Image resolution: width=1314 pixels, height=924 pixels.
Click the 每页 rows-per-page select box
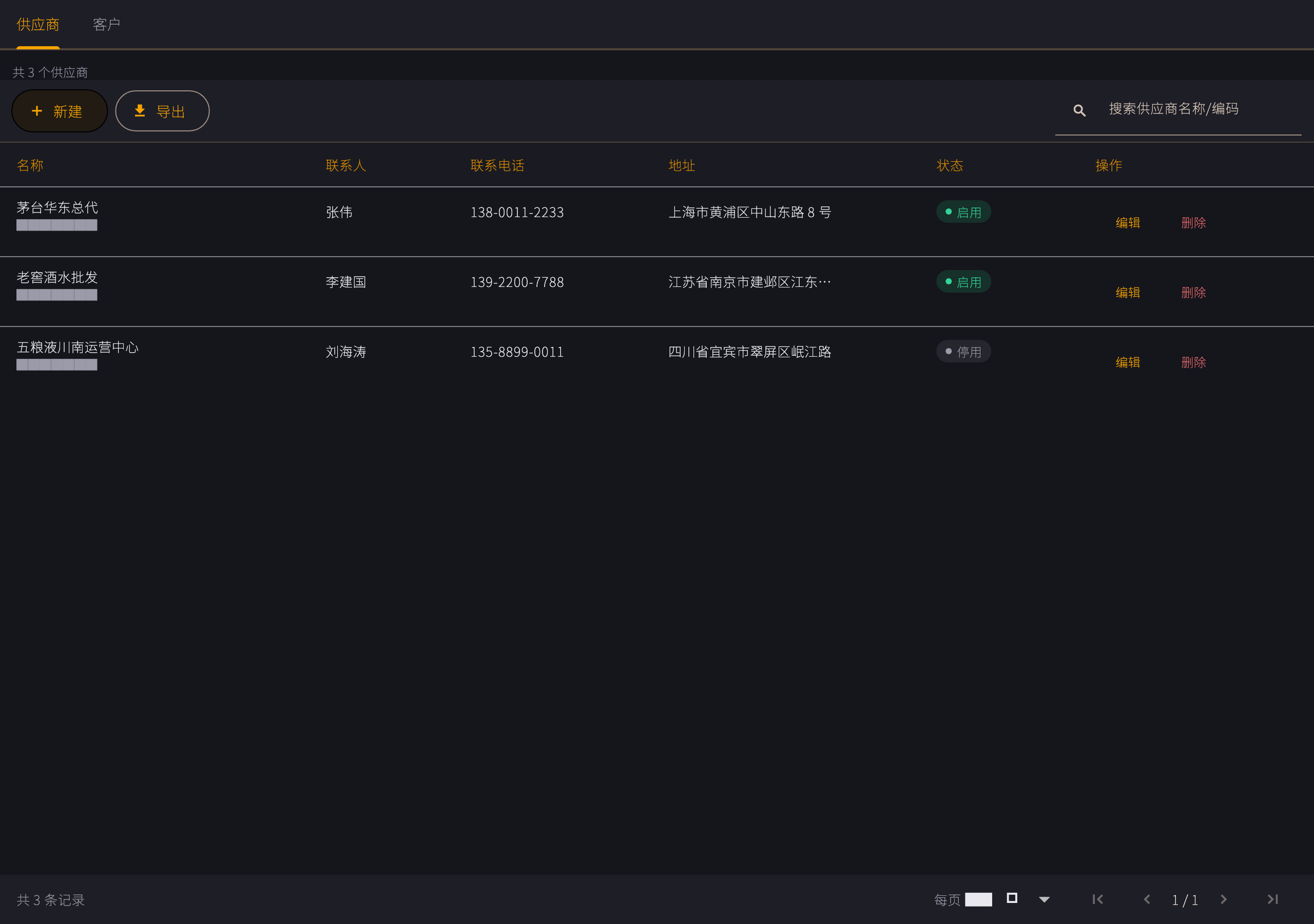[1009, 899]
